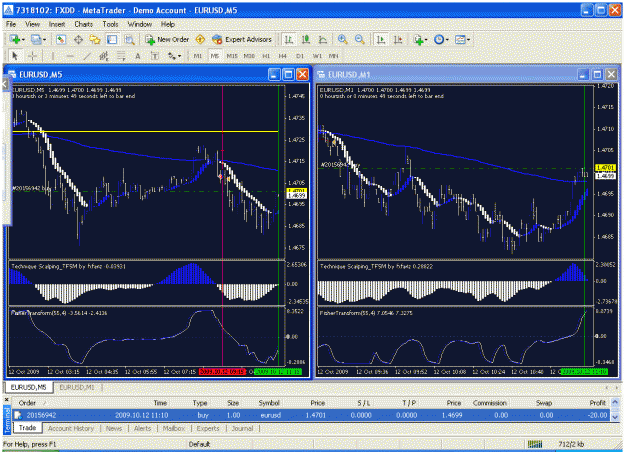
Task: Zoom in on the chart
Action: (x=342, y=39)
